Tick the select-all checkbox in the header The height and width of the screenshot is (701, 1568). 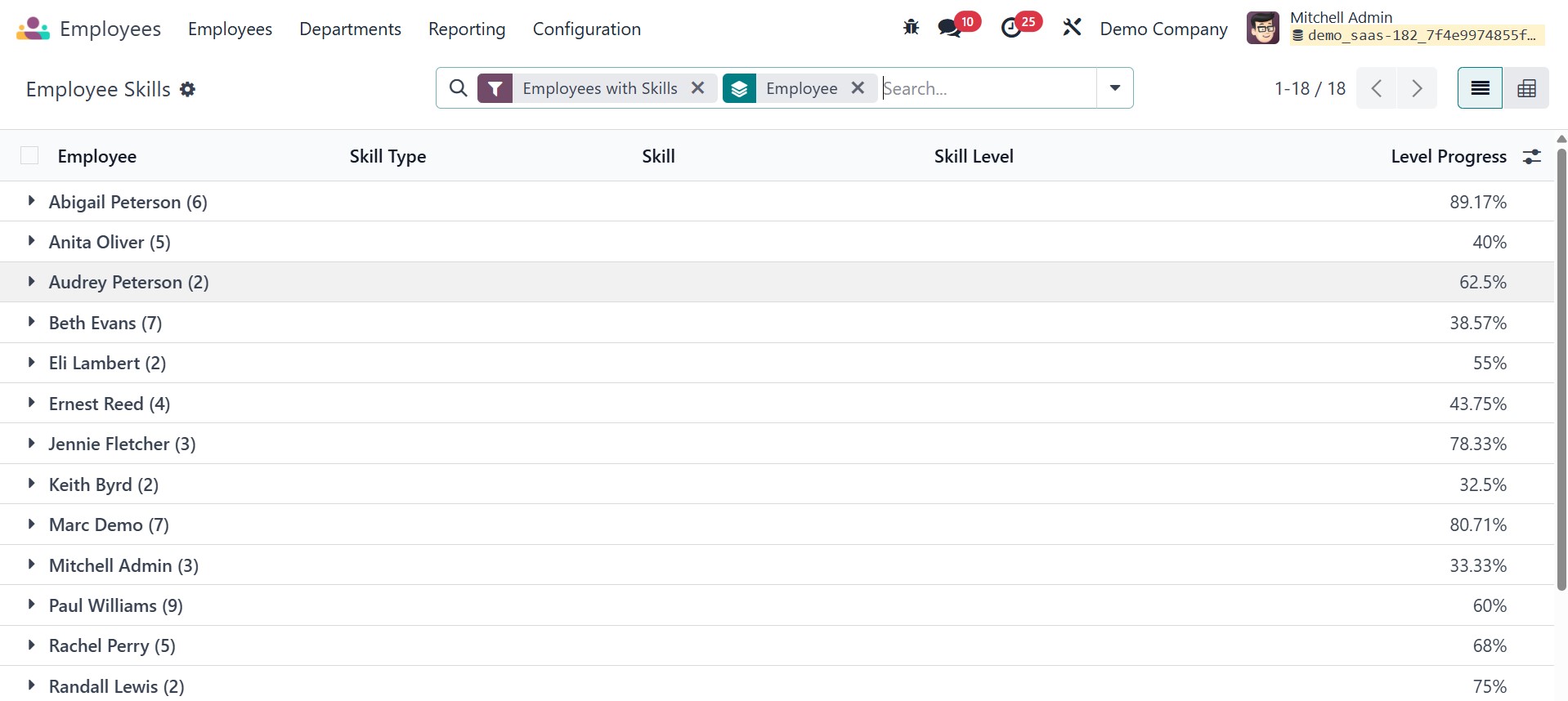coord(29,156)
